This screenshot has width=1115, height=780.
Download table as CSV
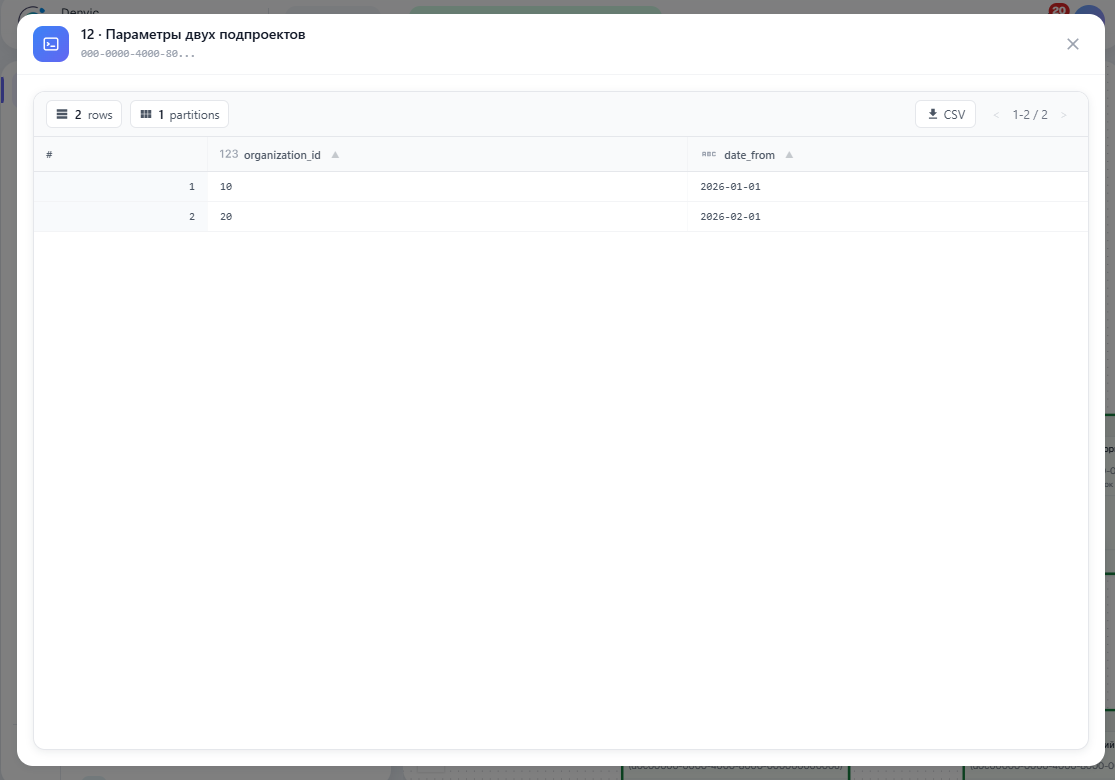coord(945,114)
